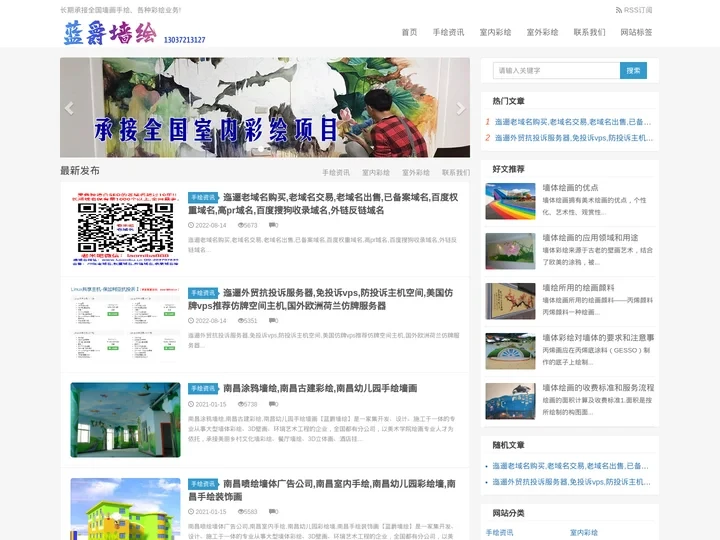Open article 南昌涂鸦墙绘,南昌古建彩绘

pos(320,388)
